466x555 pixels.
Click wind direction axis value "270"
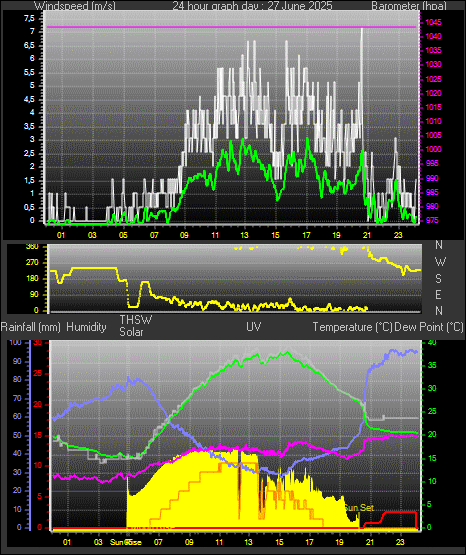tap(32, 263)
